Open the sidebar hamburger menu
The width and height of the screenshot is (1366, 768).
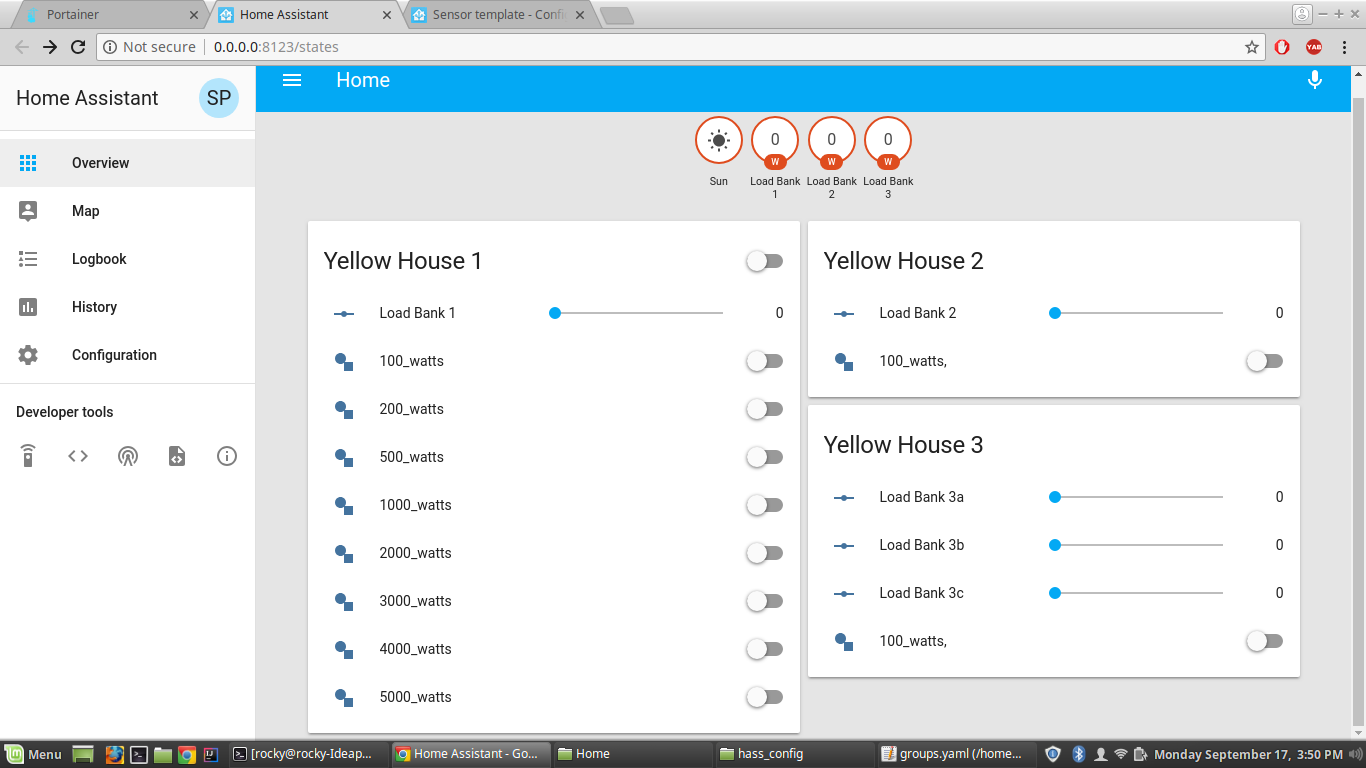tap(291, 80)
